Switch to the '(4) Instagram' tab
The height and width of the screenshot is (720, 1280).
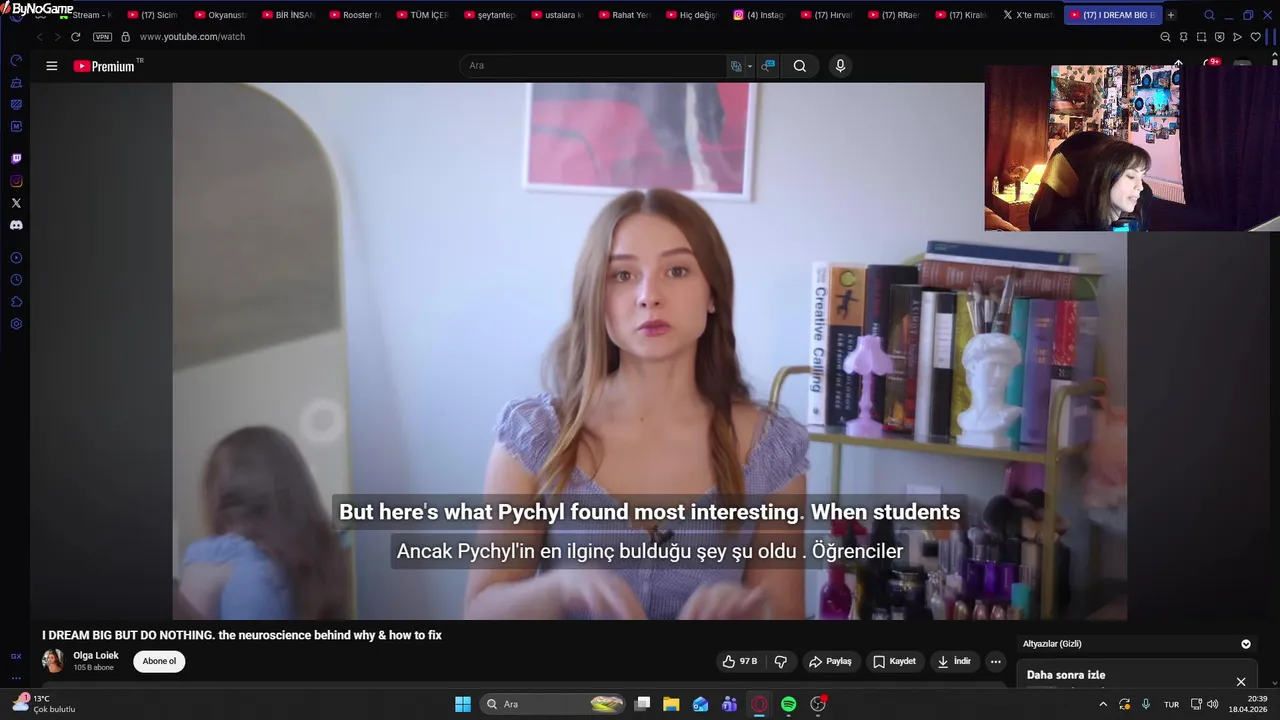[759, 15]
